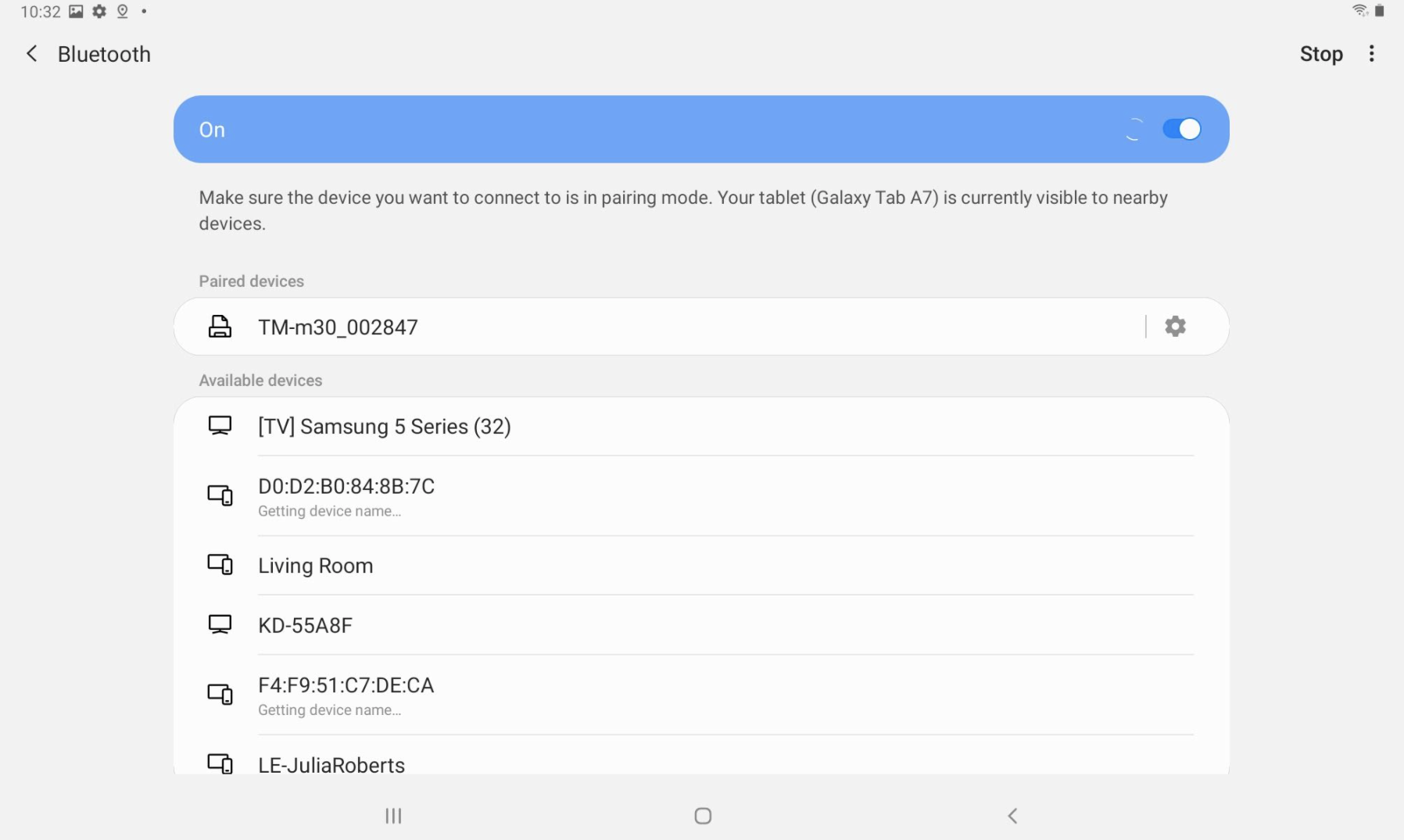Connect to Living Room device

701,566
